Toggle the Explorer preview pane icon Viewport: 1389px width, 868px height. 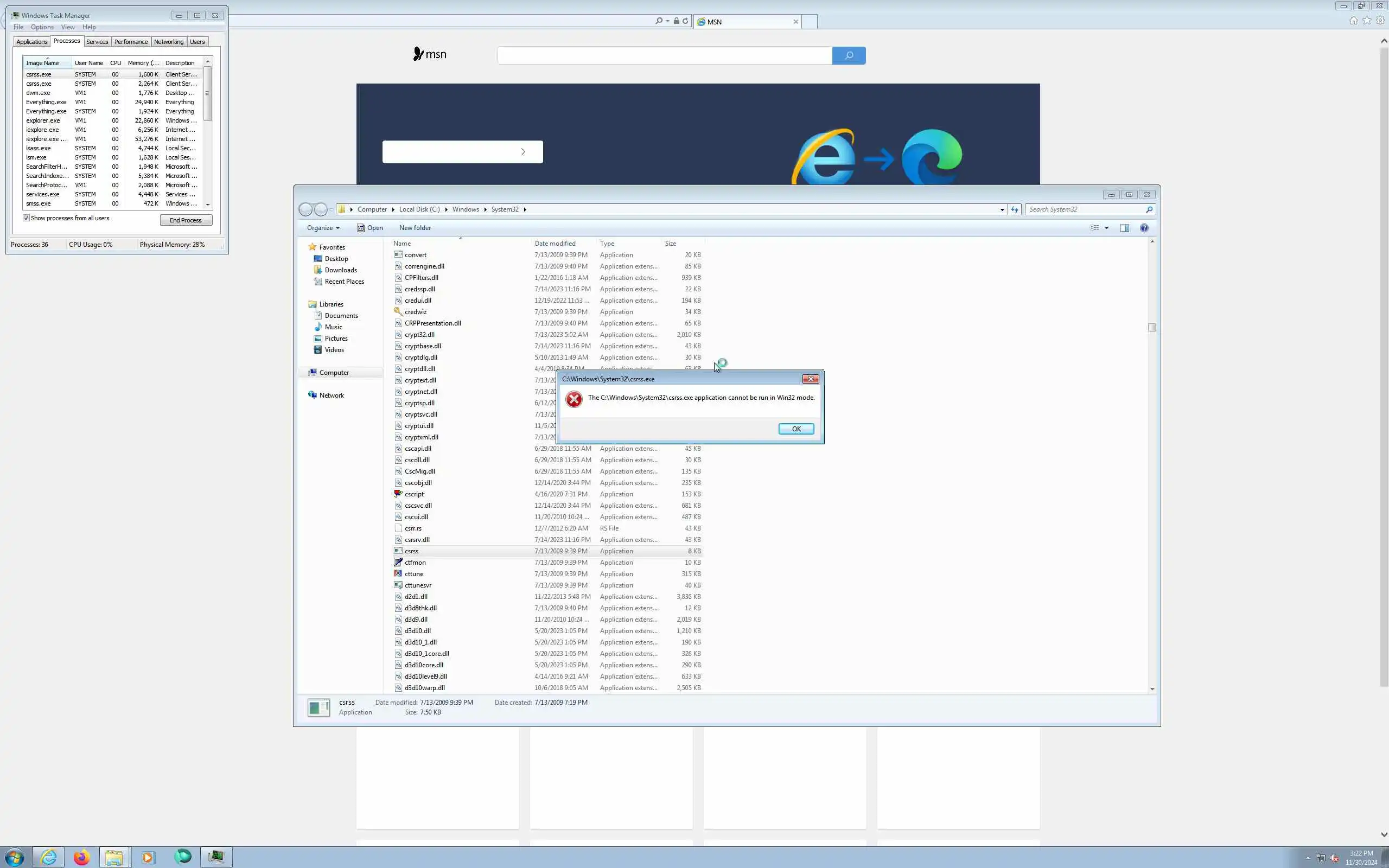(1124, 228)
